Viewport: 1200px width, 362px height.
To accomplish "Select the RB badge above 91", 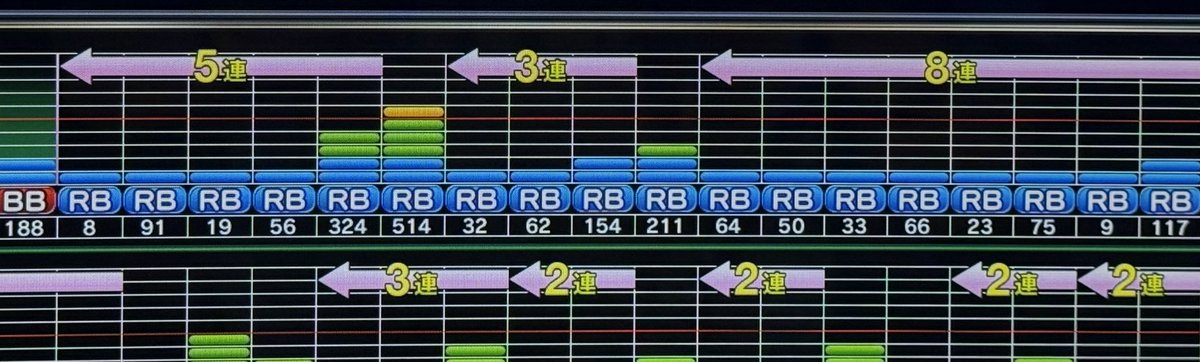I will 155,201.
